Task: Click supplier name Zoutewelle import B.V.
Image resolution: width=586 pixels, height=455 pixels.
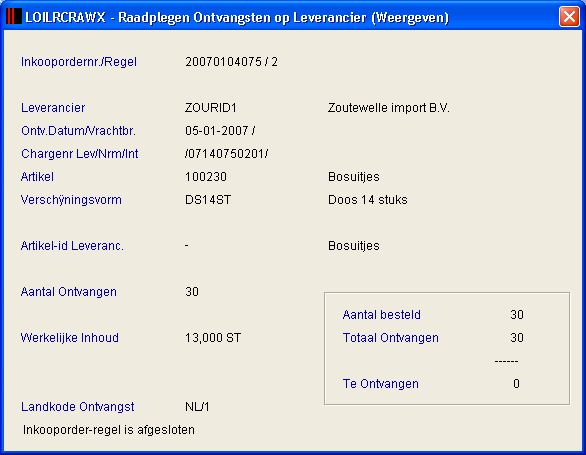Action: point(389,108)
